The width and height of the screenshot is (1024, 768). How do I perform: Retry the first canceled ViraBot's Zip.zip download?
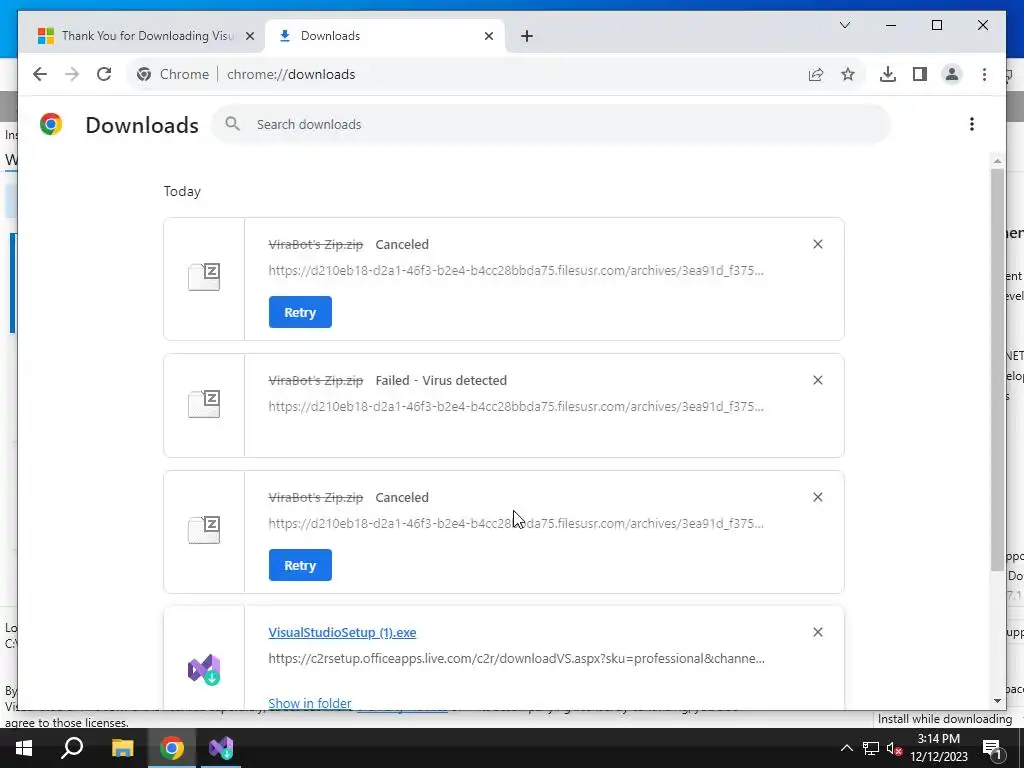pyautogui.click(x=300, y=312)
